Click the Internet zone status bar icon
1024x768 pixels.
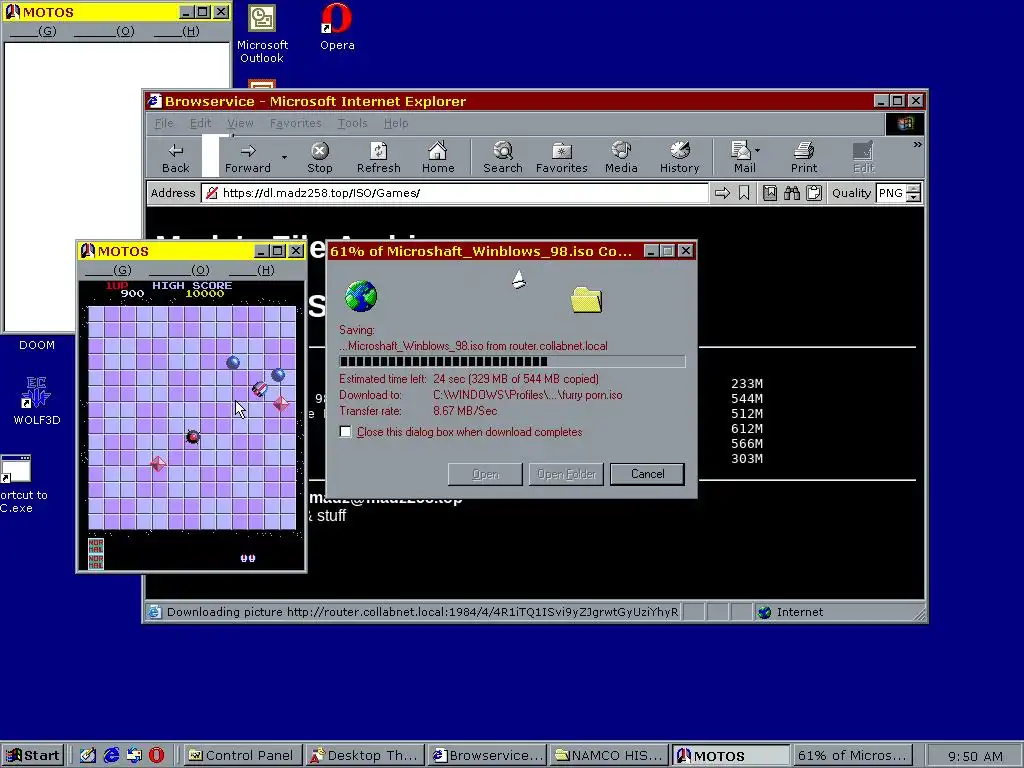point(764,612)
